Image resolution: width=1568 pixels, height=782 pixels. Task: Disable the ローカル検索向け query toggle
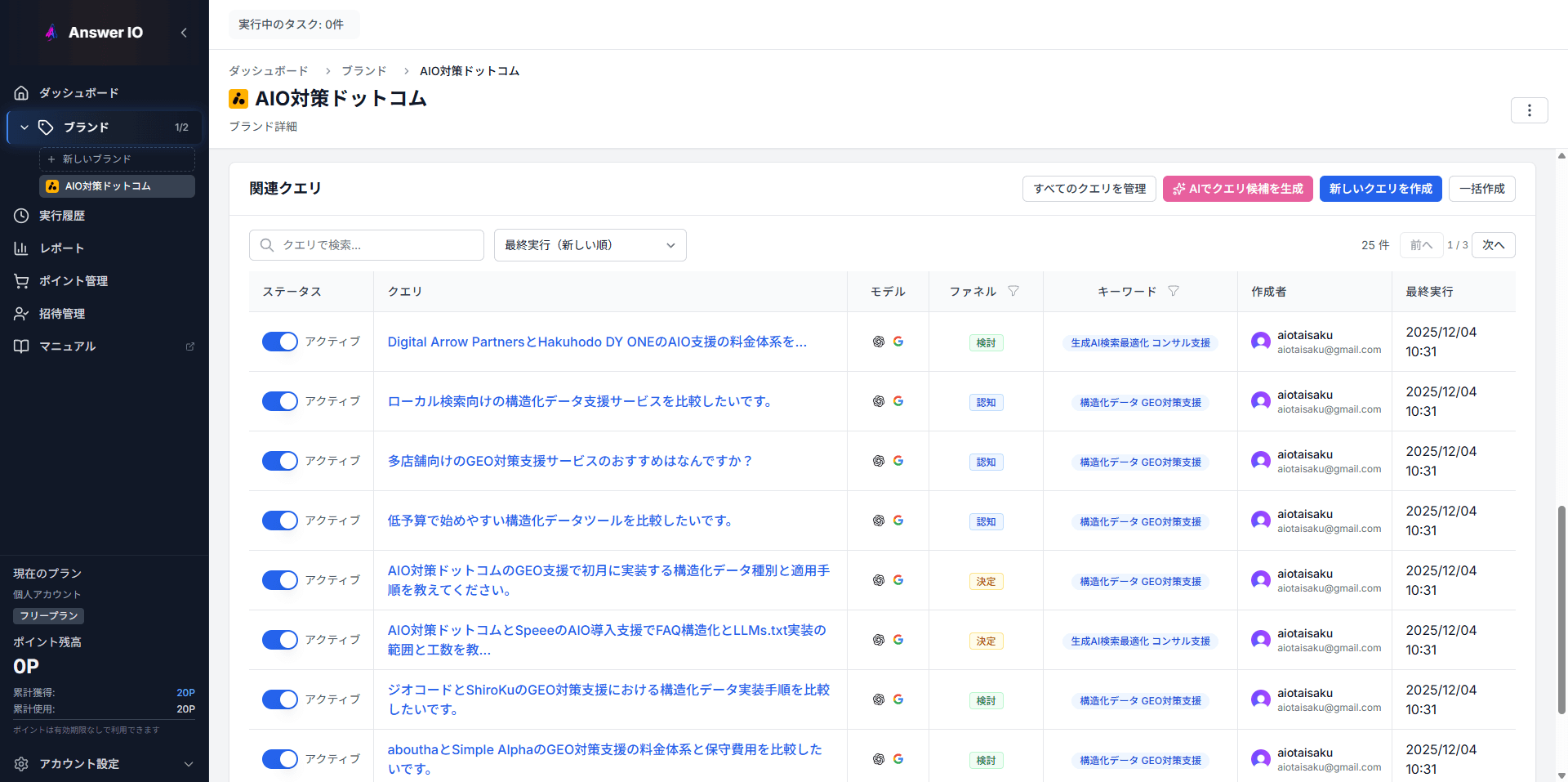click(279, 401)
